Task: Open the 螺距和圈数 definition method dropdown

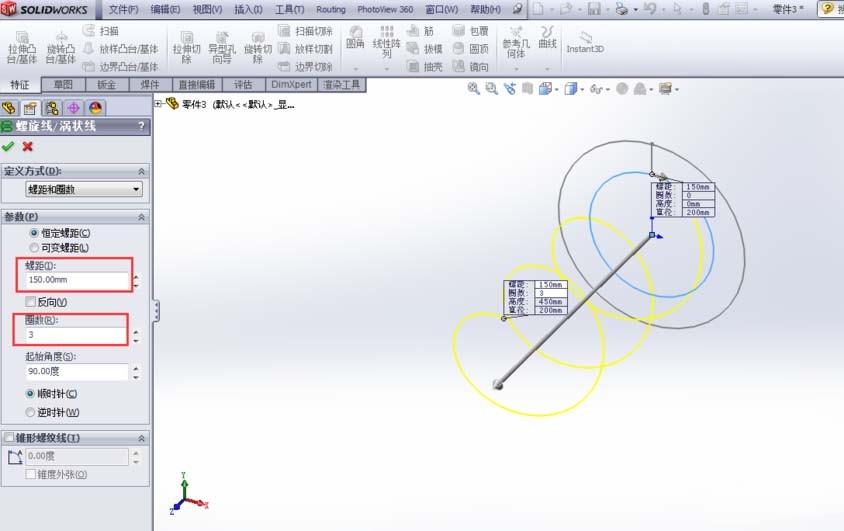Action: (84, 189)
